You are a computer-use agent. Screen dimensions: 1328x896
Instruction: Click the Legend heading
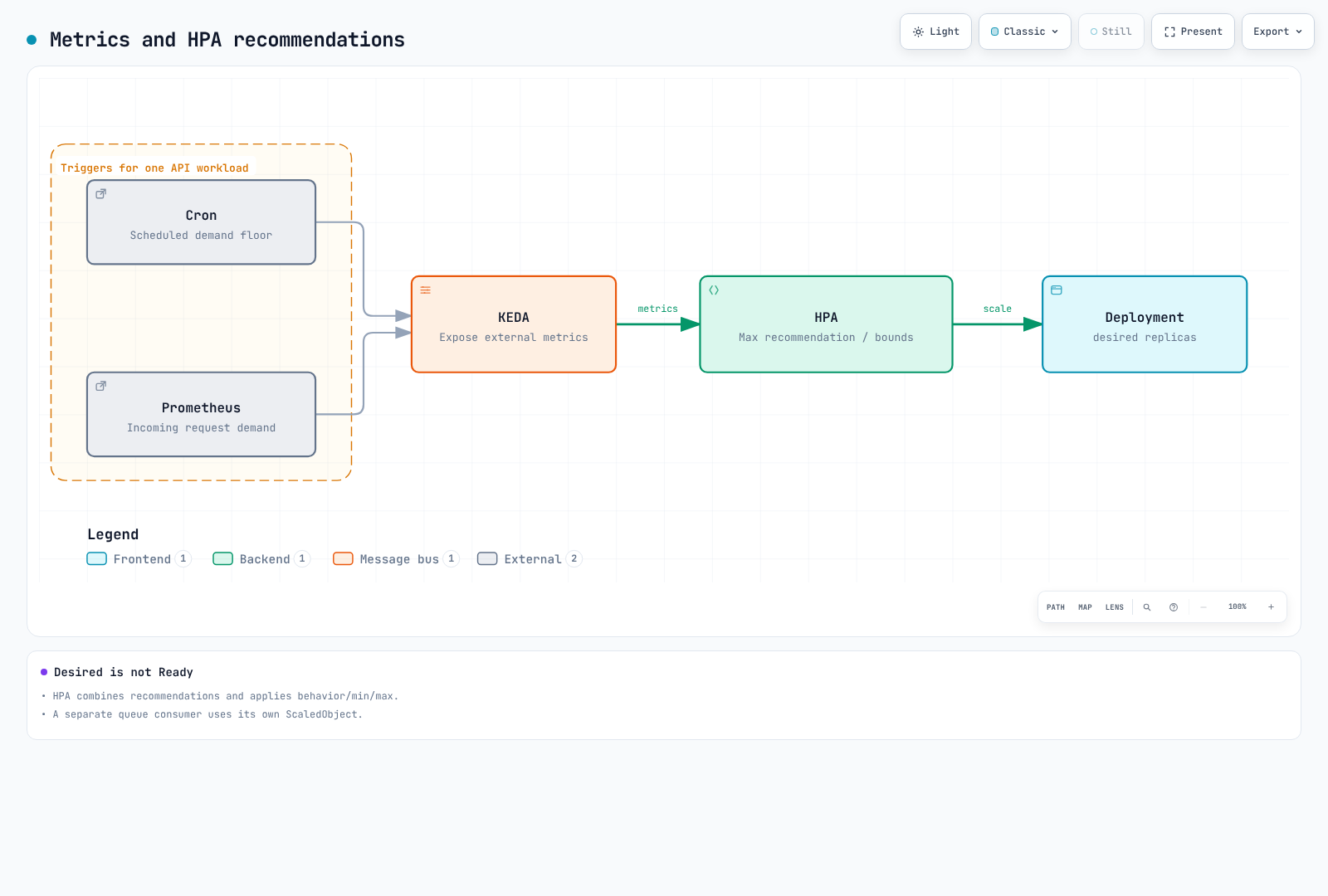click(x=113, y=535)
